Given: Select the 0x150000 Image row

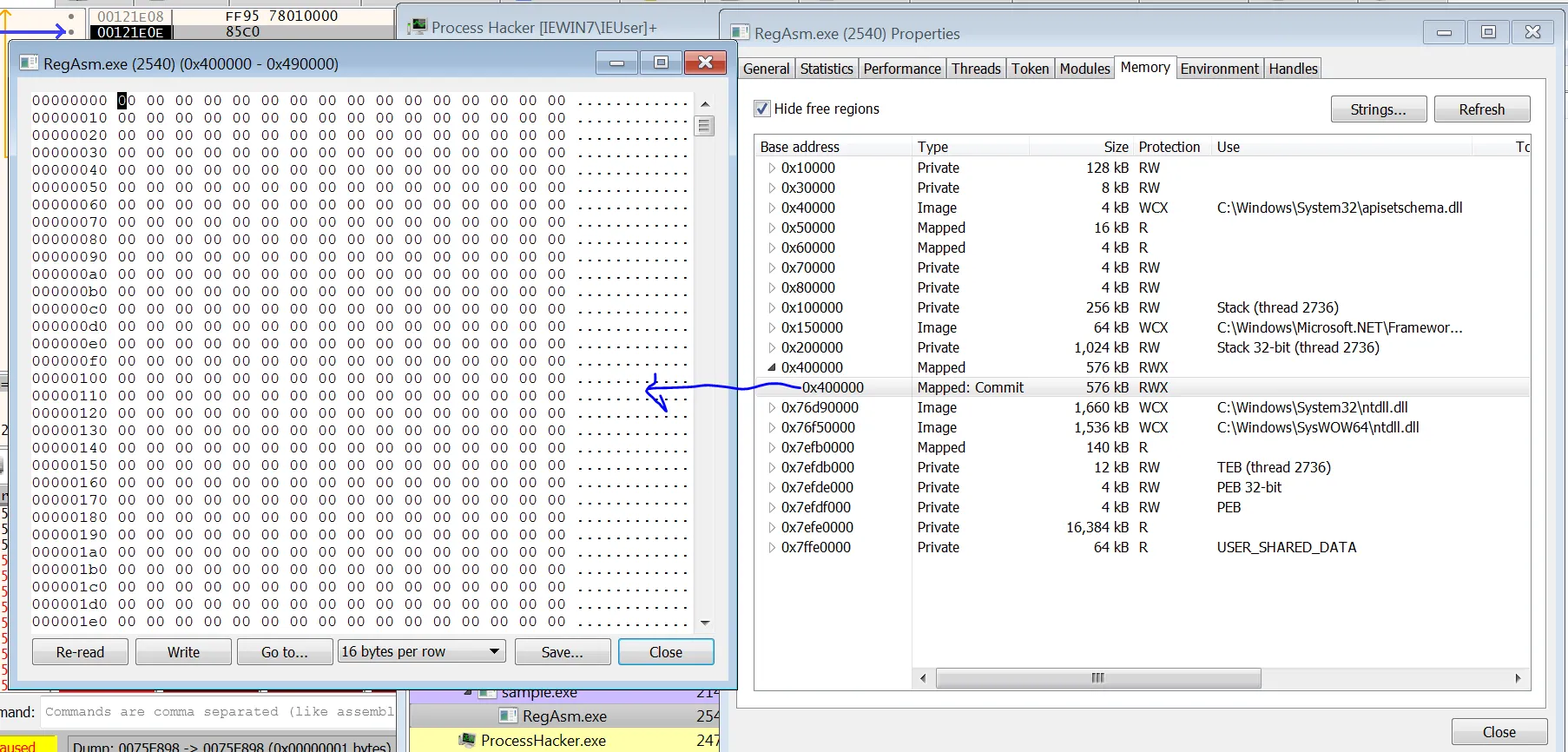Looking at the screenshot, I should [1142, 327].
